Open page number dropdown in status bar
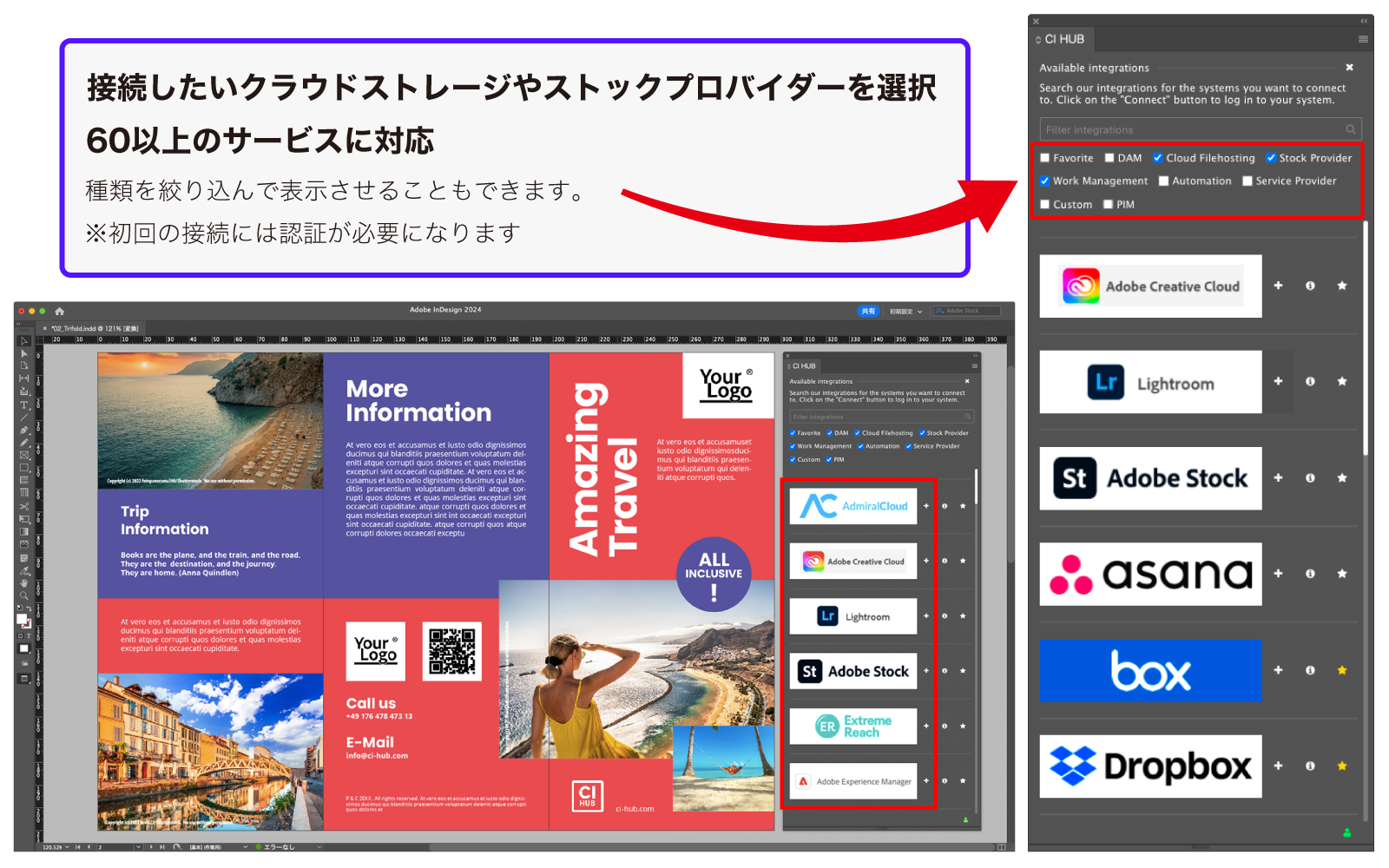The image size is (1389, 868). [x=139, y=847]
